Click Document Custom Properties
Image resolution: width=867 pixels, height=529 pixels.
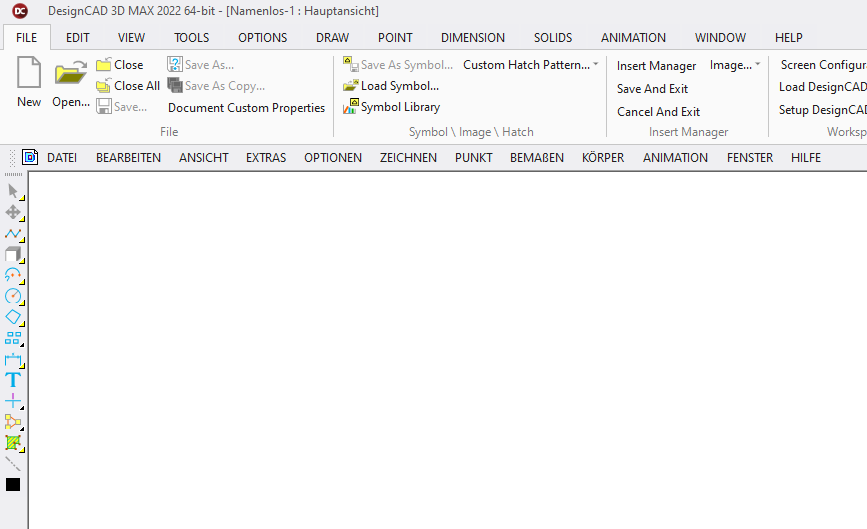click(246, 108)
